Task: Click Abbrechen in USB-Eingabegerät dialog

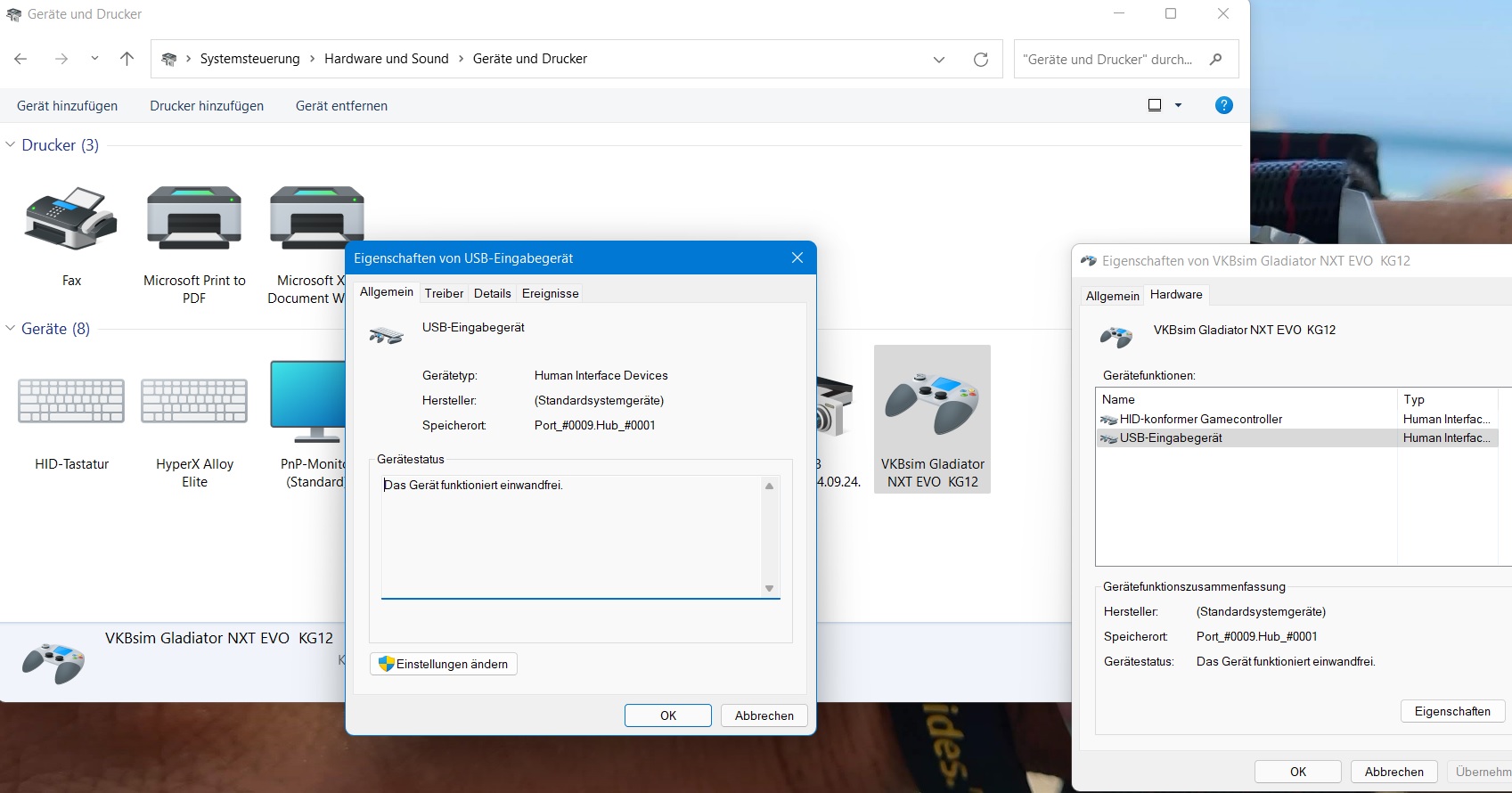Action: 764,715
